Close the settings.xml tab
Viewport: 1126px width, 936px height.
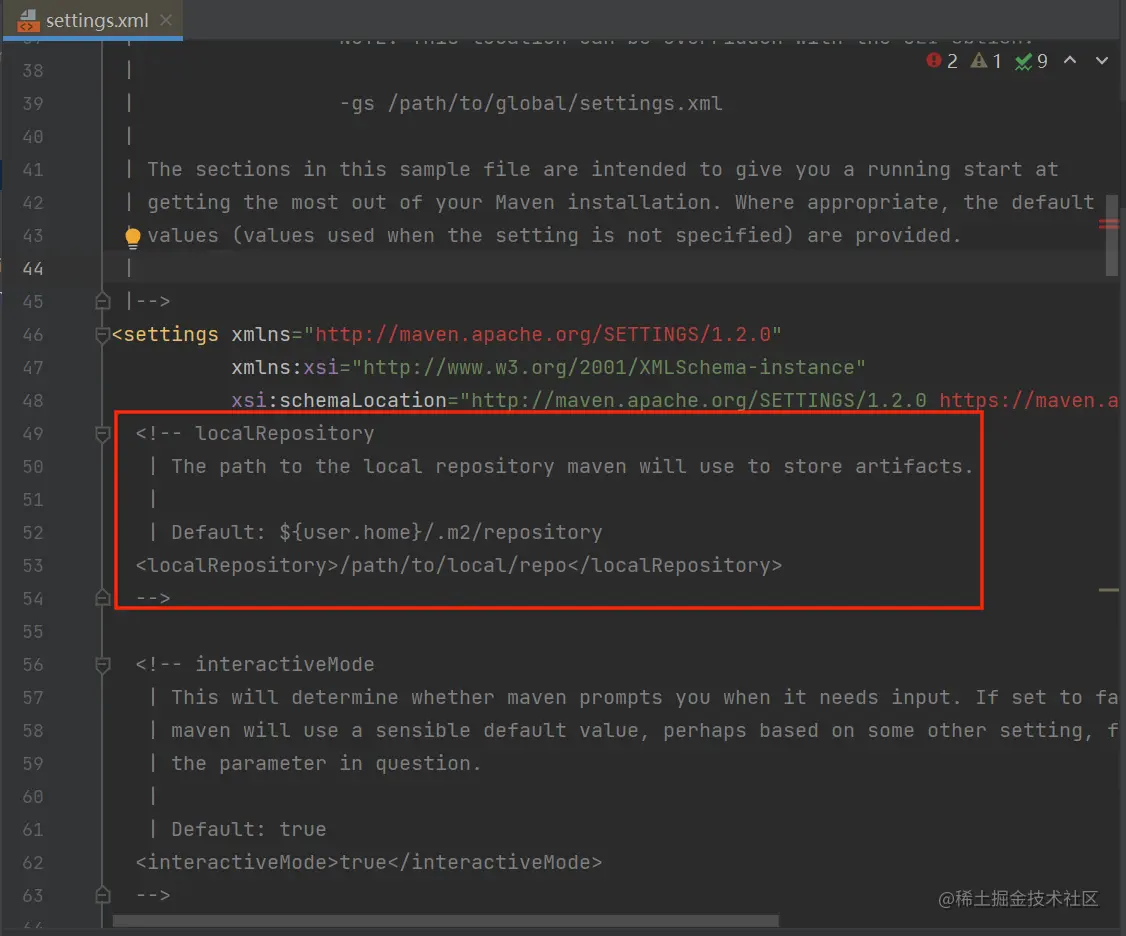tap(166, 20)
